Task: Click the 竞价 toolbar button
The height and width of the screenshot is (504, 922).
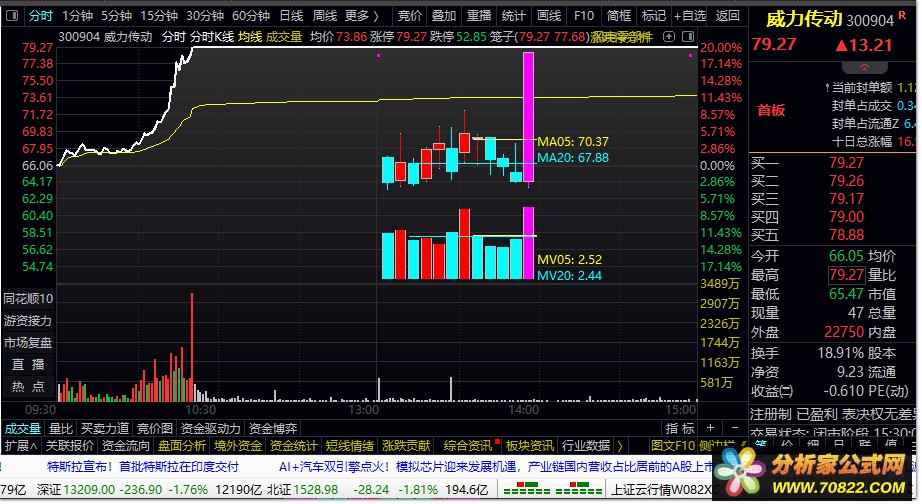Action: pos(410,16)
